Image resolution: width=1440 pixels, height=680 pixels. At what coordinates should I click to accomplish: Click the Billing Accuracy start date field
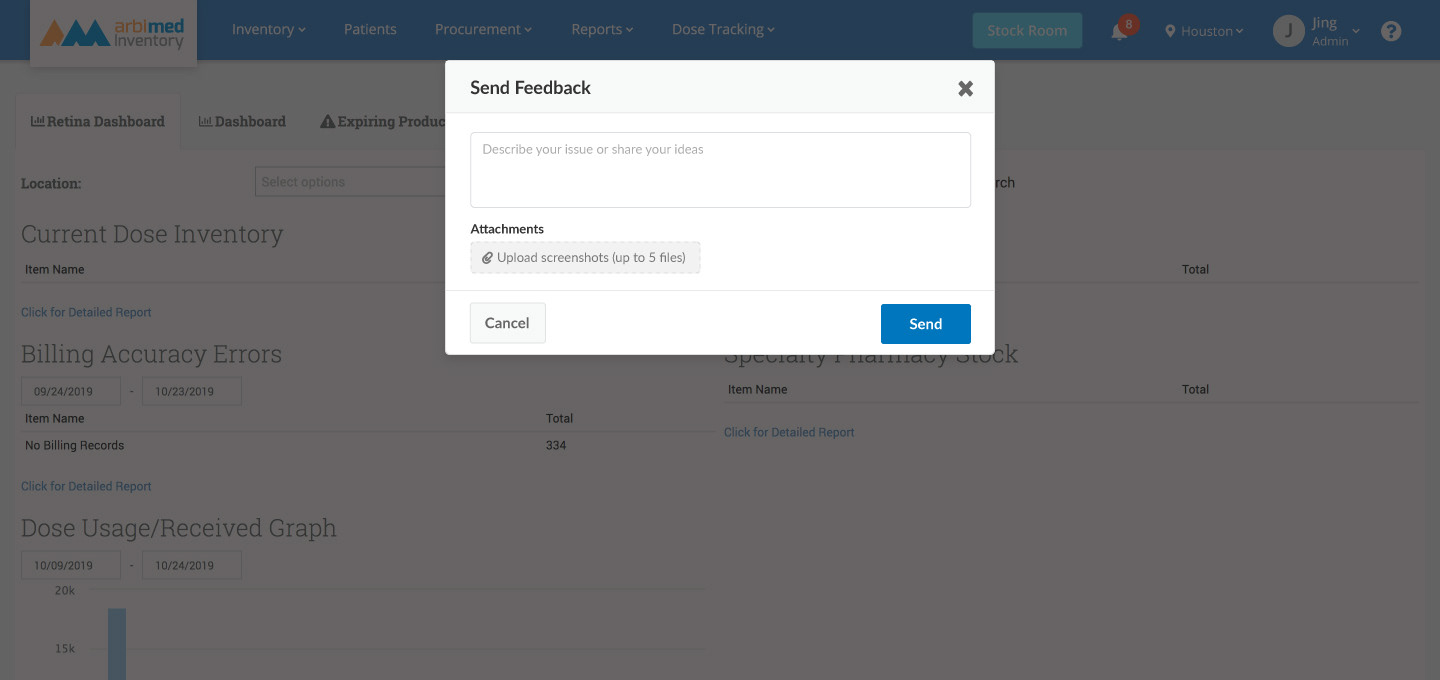pos(70,391)
